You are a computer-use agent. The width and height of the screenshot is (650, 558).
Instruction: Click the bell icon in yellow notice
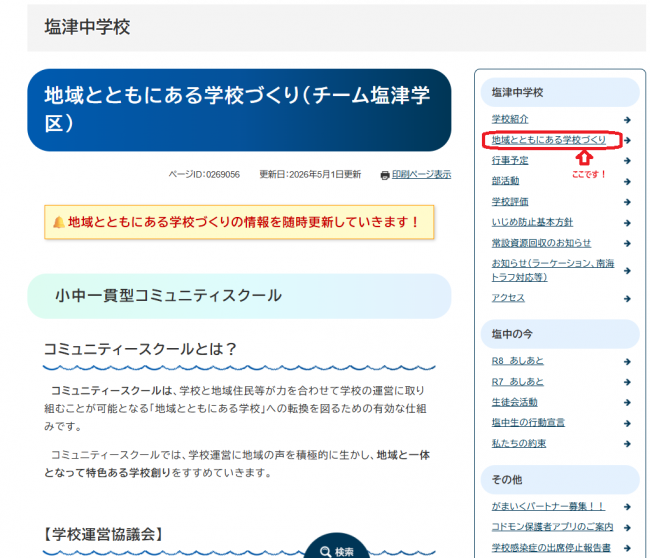(x=59, y=223)
